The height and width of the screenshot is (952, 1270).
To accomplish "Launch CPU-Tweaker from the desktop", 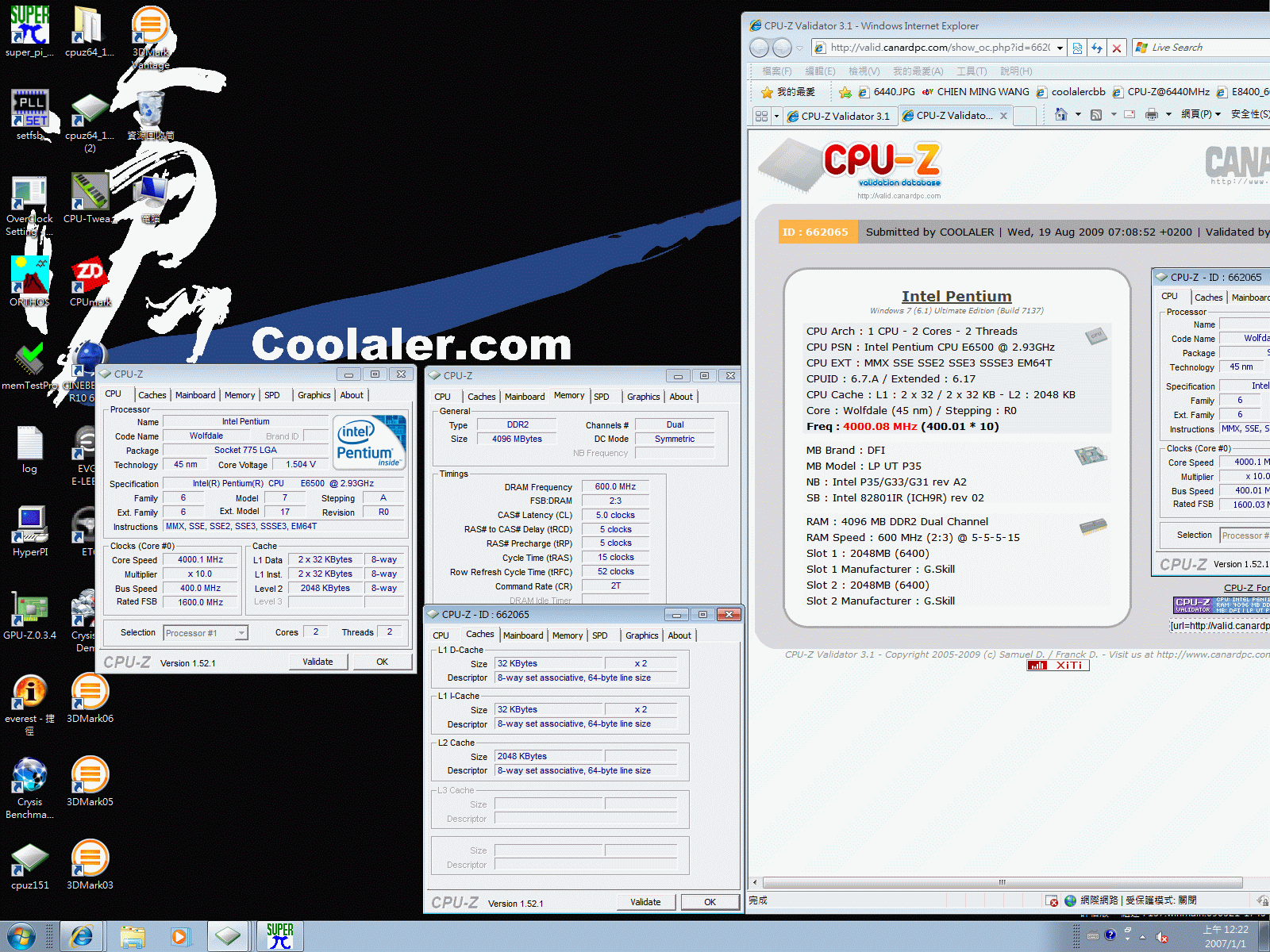I will 89,199.
